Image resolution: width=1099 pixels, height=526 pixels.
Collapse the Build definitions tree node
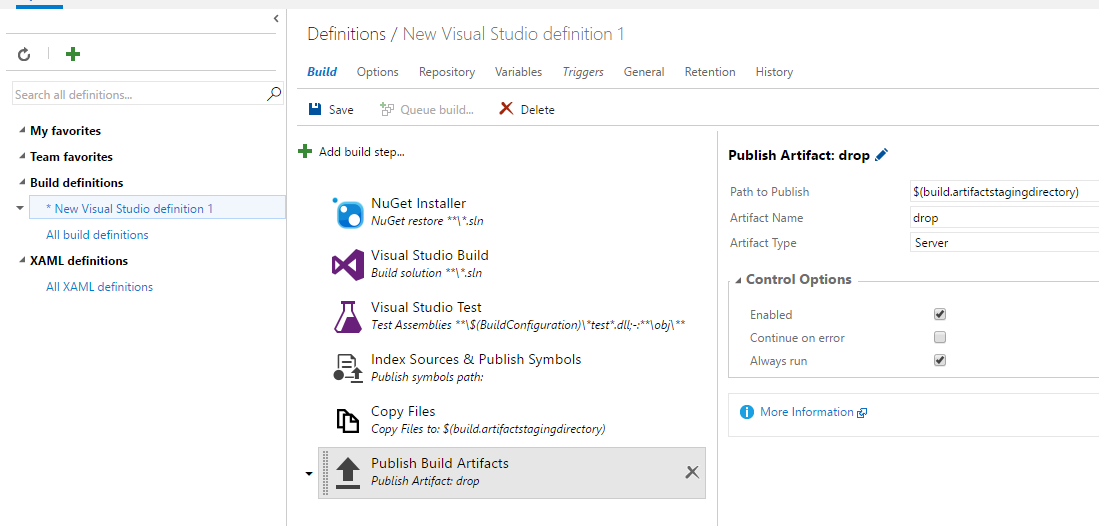click(x=22, y=183)
